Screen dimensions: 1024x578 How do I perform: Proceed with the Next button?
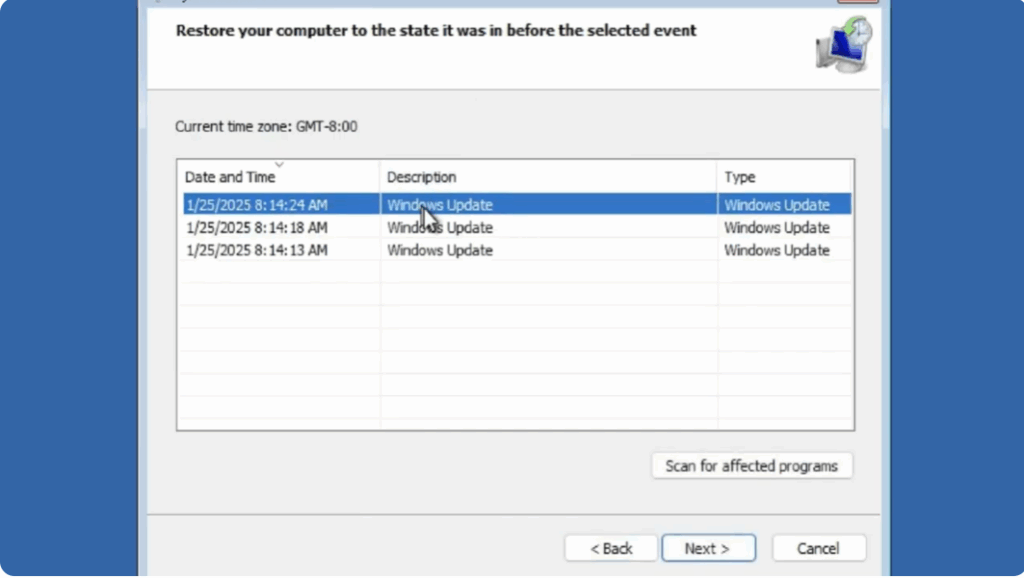(x=708, y=548)
